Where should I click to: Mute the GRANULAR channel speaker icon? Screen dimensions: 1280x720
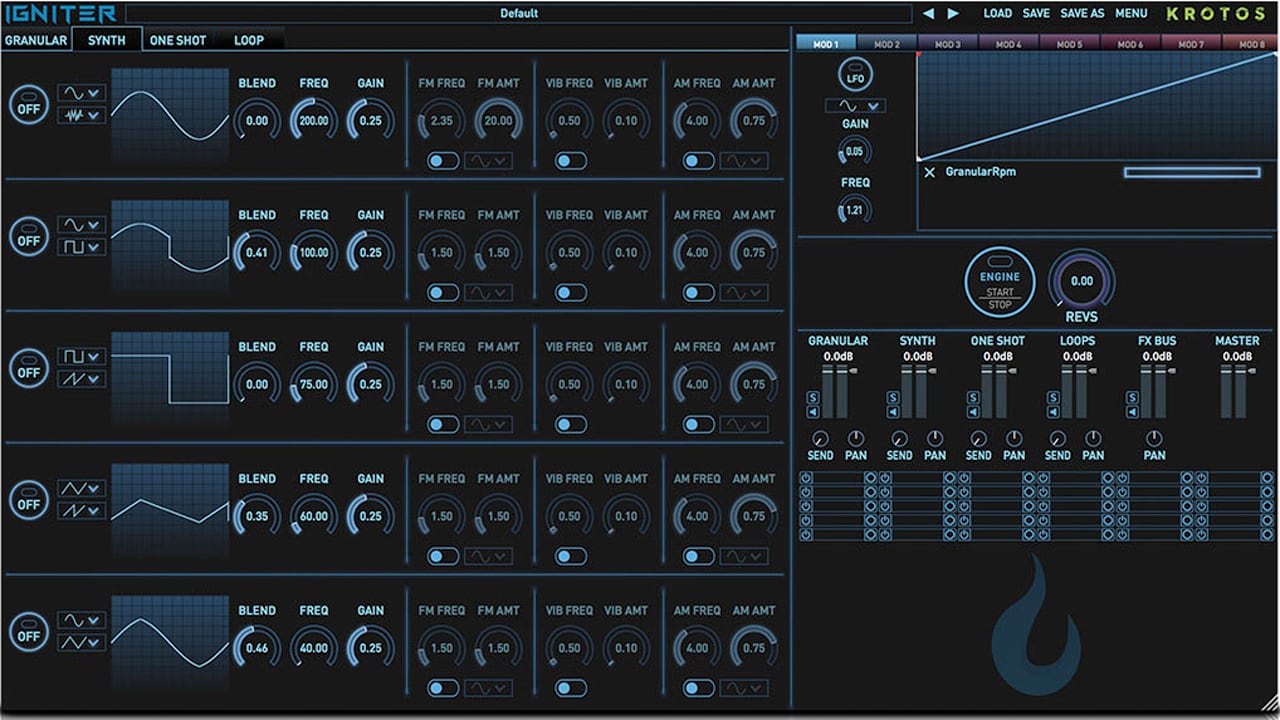pos(813,412)
